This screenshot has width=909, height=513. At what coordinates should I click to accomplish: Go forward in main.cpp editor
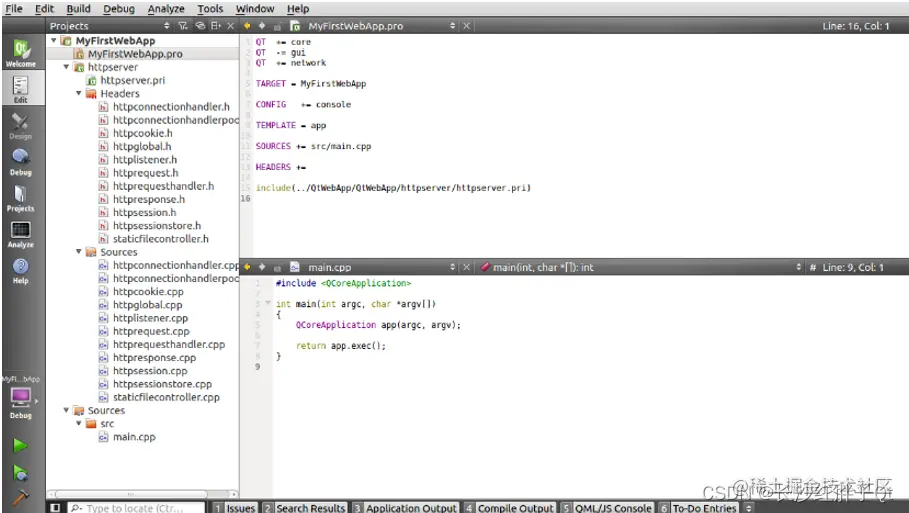pyautogui.click(x=262, y=267)
